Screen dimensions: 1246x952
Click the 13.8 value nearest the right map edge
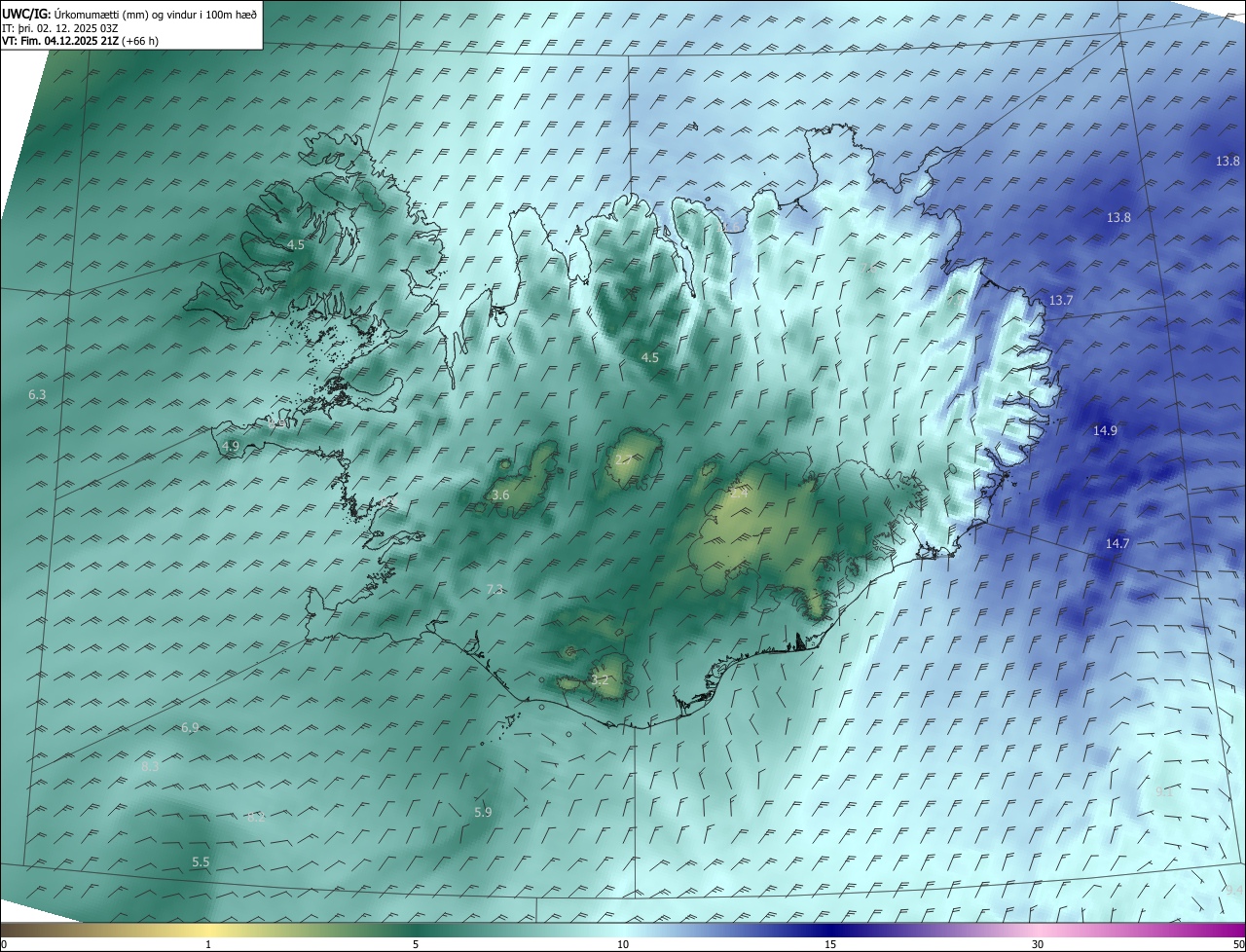click(1228, 162)
